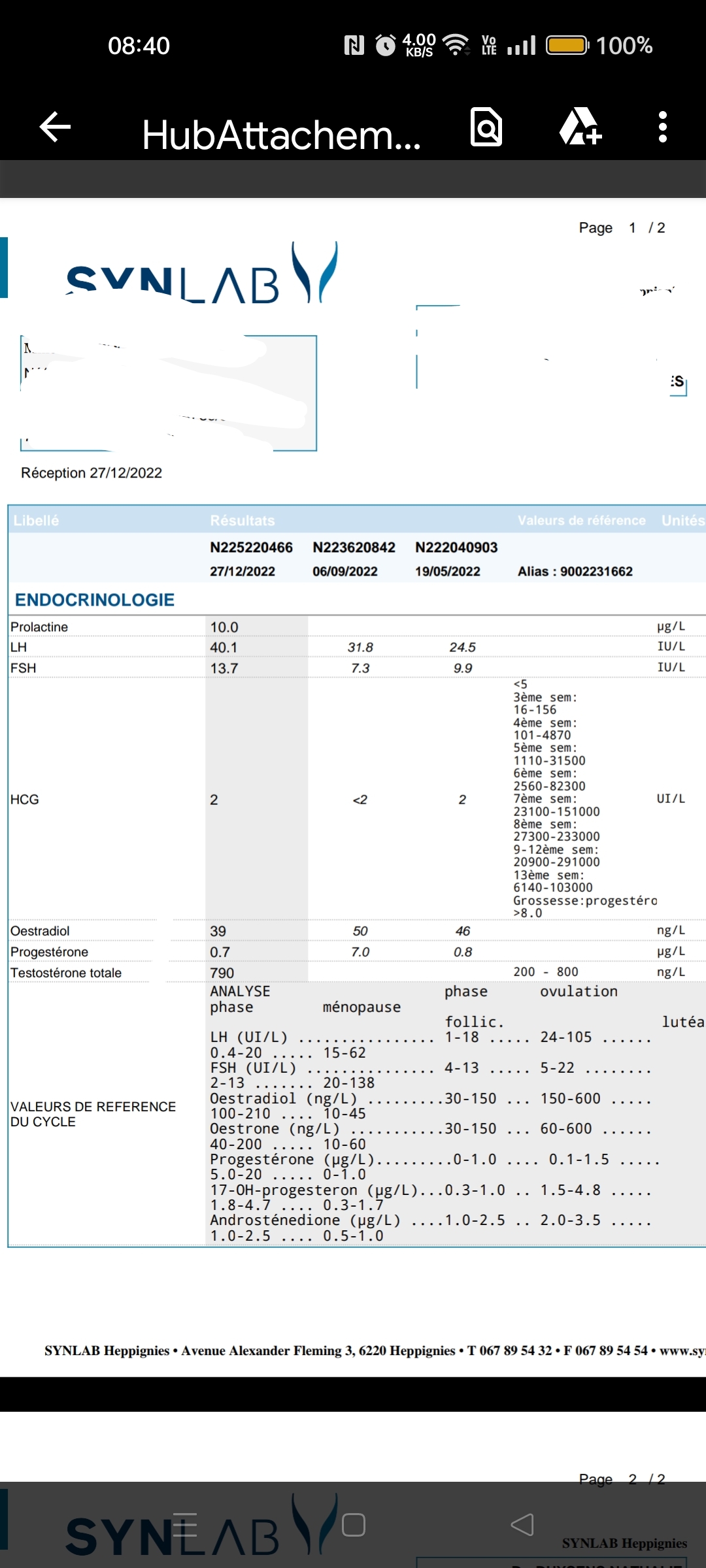Tap the SYNLAB Heppignies footer address line

tap(375, 1350)
